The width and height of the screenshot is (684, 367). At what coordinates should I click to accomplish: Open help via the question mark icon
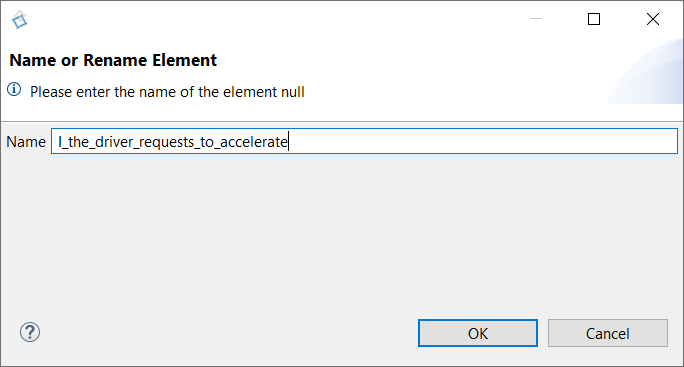coord(30,333)
